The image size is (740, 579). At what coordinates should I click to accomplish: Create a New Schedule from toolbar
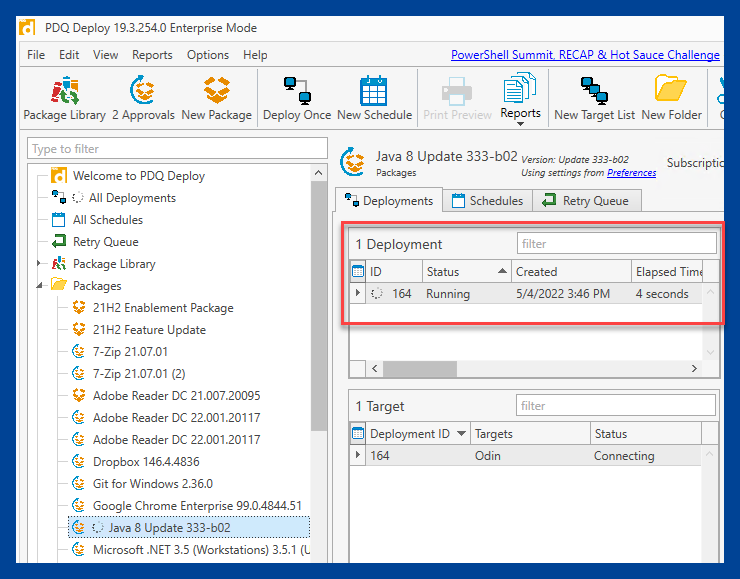(374, 98)
